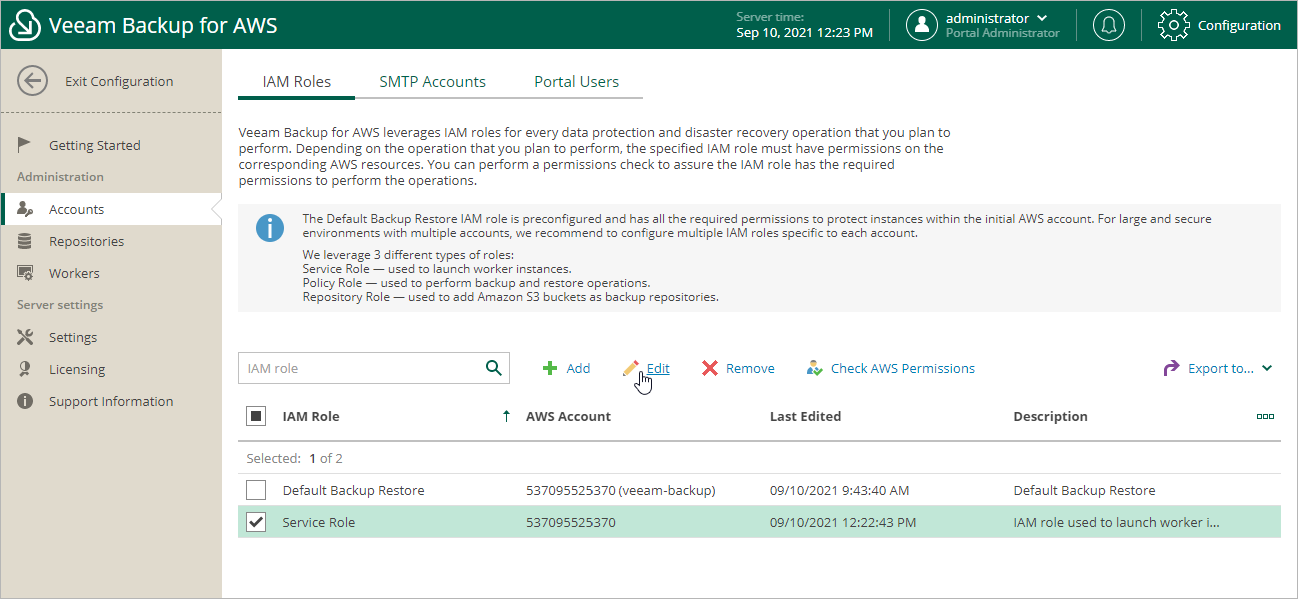Click the red X Remove icon

pos(710,368)
